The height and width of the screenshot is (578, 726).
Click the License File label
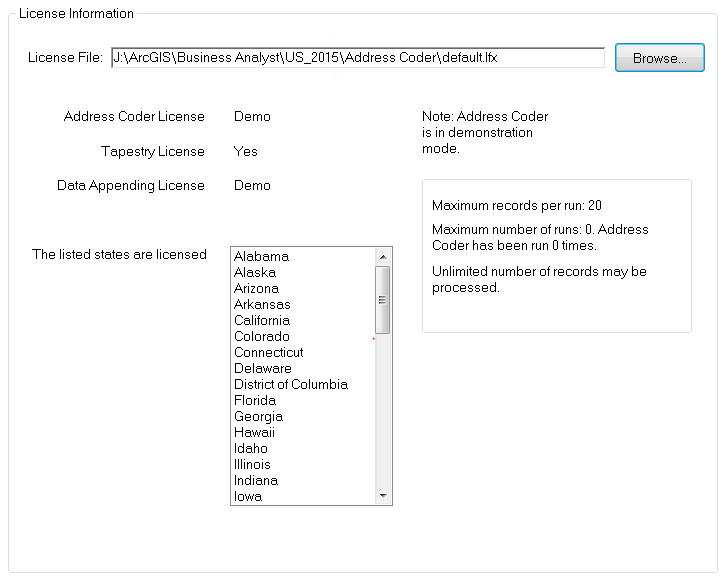pos(65,57)
